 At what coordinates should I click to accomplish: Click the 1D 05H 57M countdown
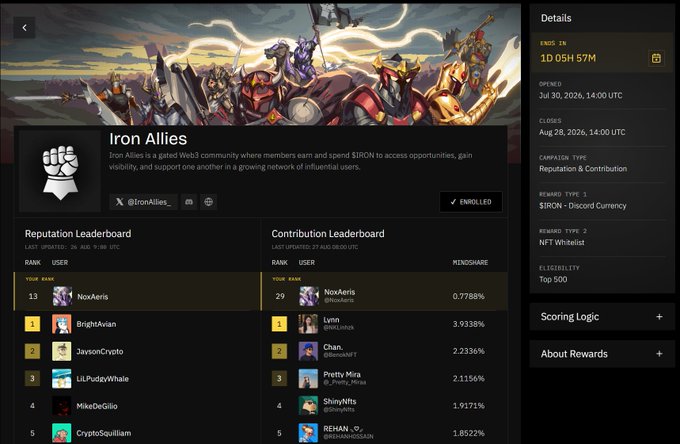[568, 58]
